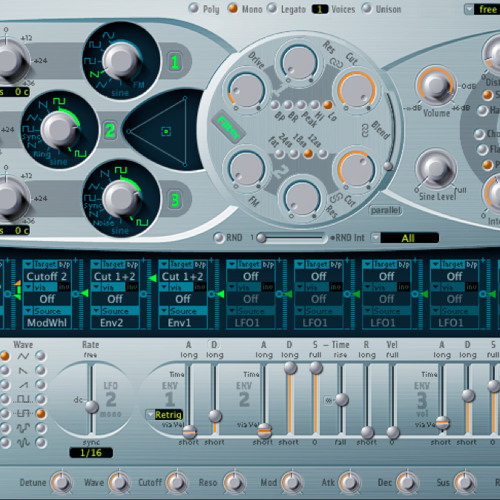Viewport: 500px width, 500px height.
Task: Click the chain link icon beside Blend
Action: (x=365, y=130)
